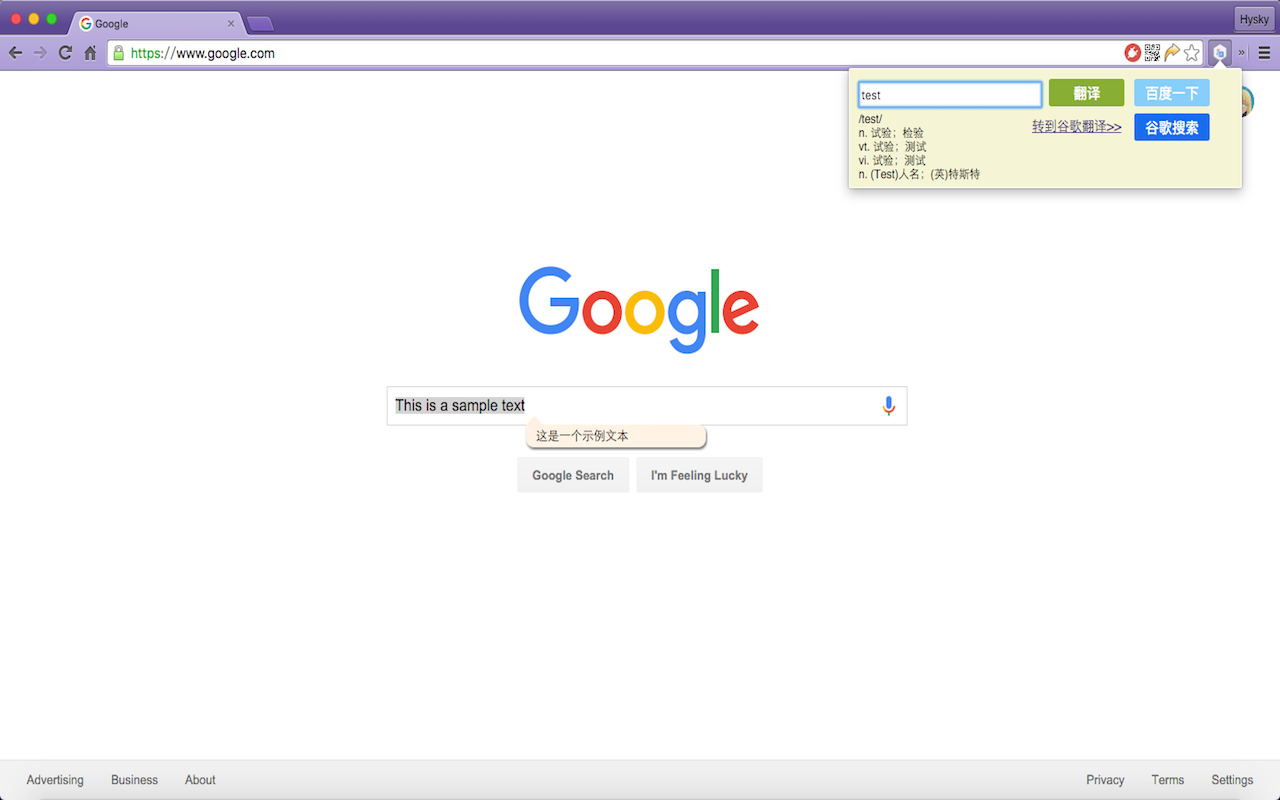1280x800 pixels.
Task: Open the About footer link
Action: pos(200,780)
